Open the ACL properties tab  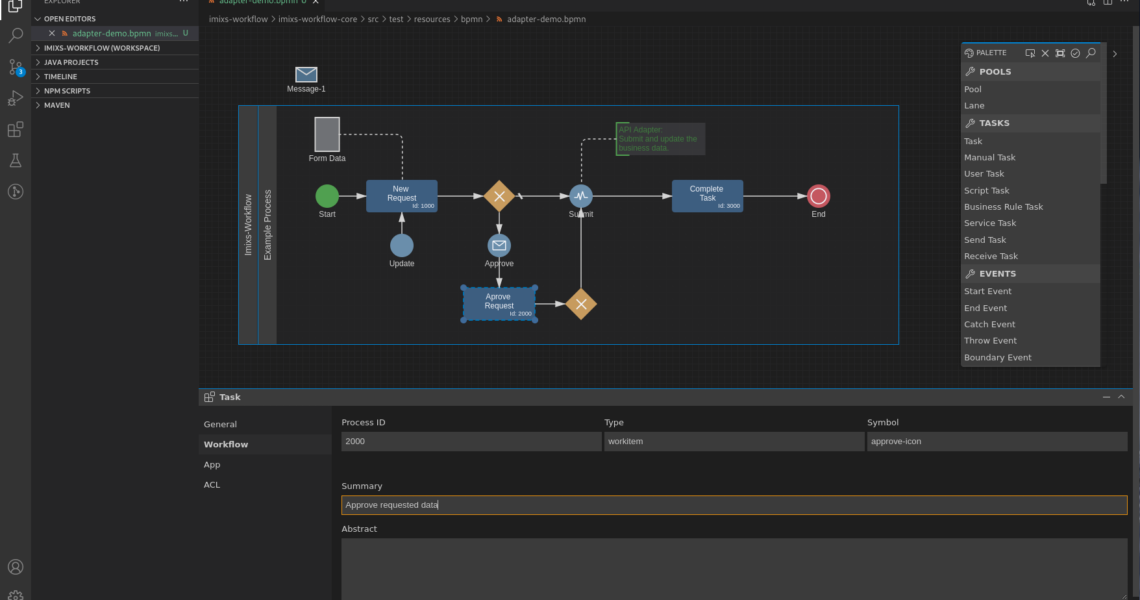212,485
